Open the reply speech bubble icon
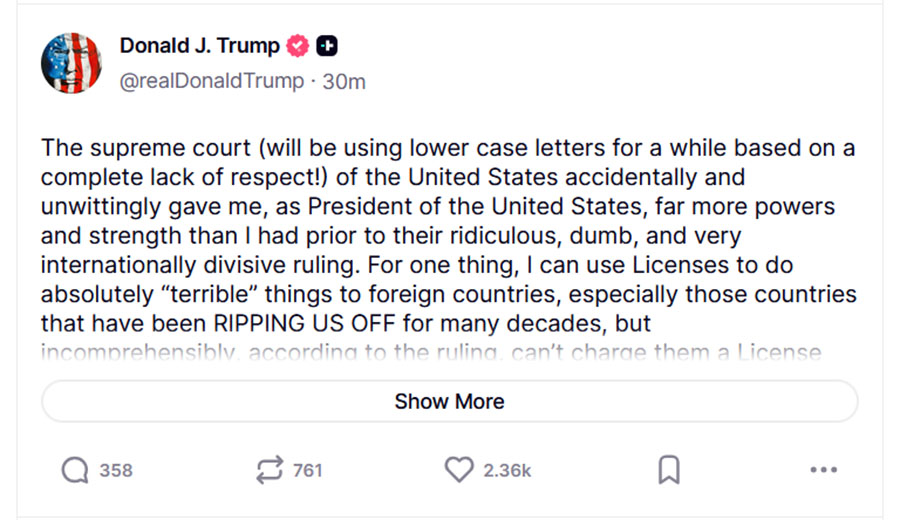This screenshot has width=900, height=520. tap(75, 470)
